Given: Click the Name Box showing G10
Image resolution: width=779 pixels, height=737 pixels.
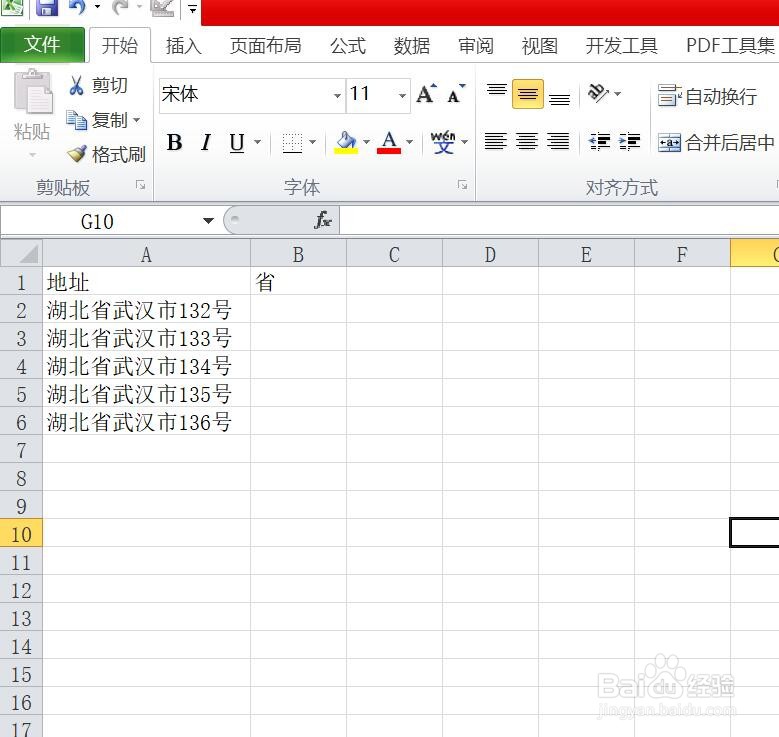Looking at the screenshot, I should [x=99, y=221].
